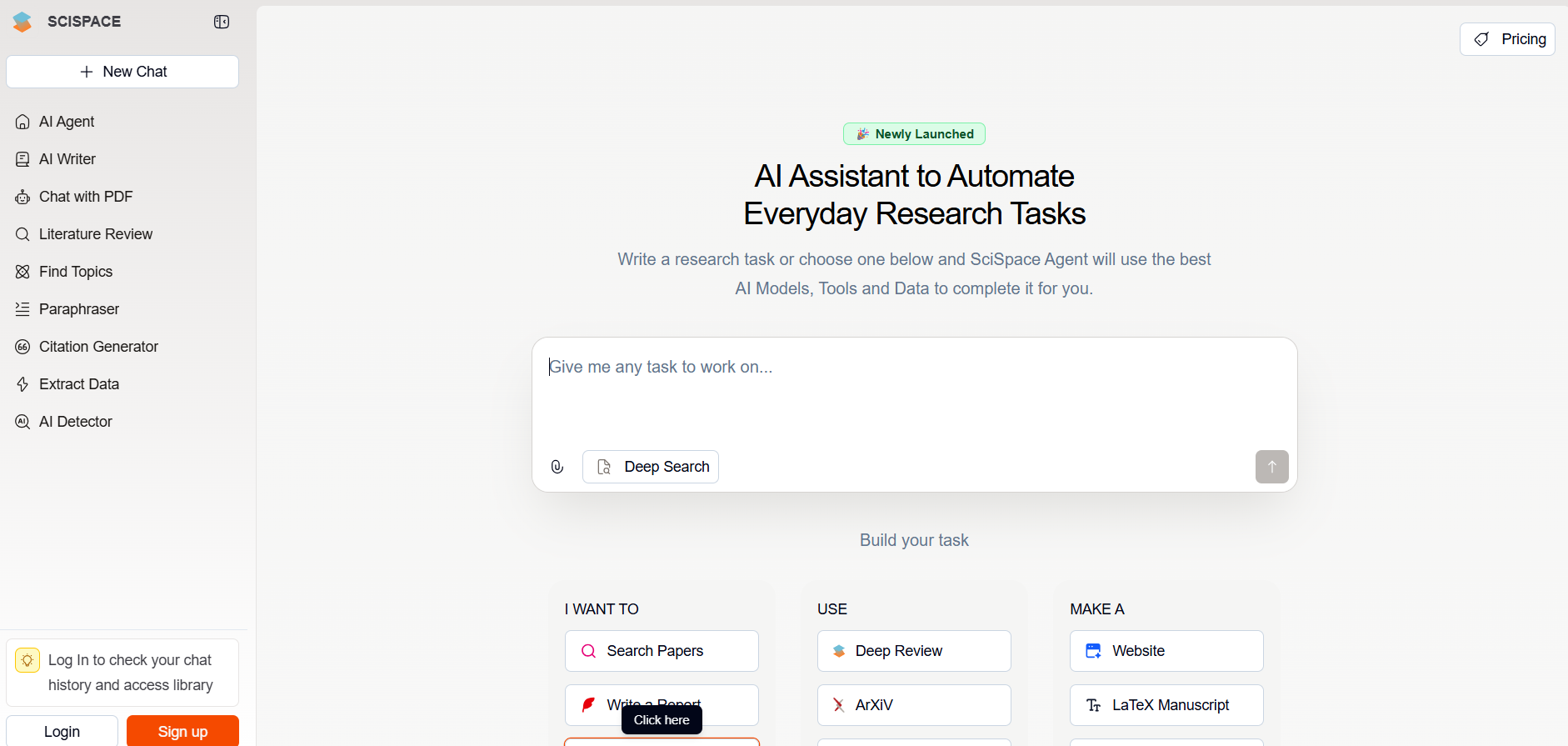Viewport: 1568px width, 746px height.
Task: Click the 'MAKE A' column label
Action: pos(1097,609)
